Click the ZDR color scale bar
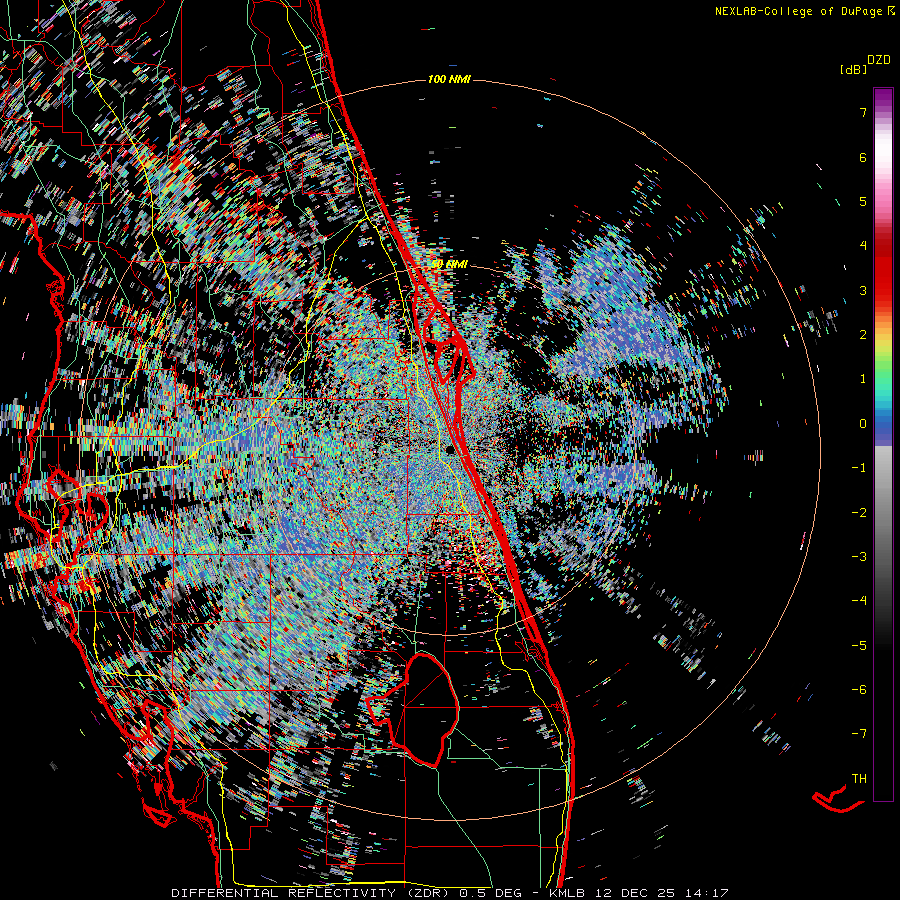The width and height of the screenshot is (900, 900). [x=883, y=444]
